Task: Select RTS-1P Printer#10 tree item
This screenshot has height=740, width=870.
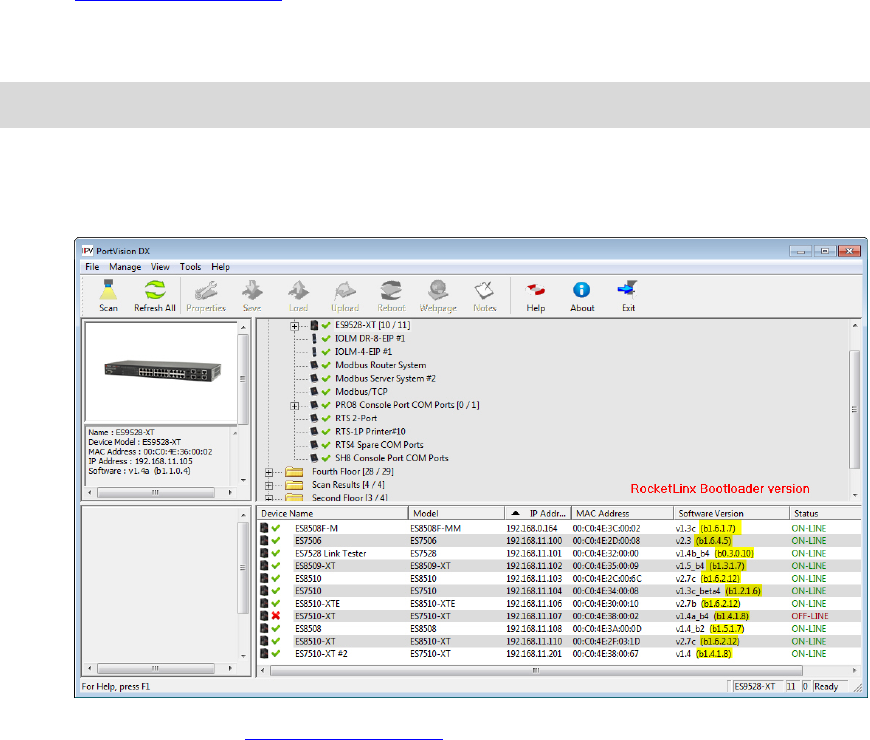Action: [x=370, y=432]
